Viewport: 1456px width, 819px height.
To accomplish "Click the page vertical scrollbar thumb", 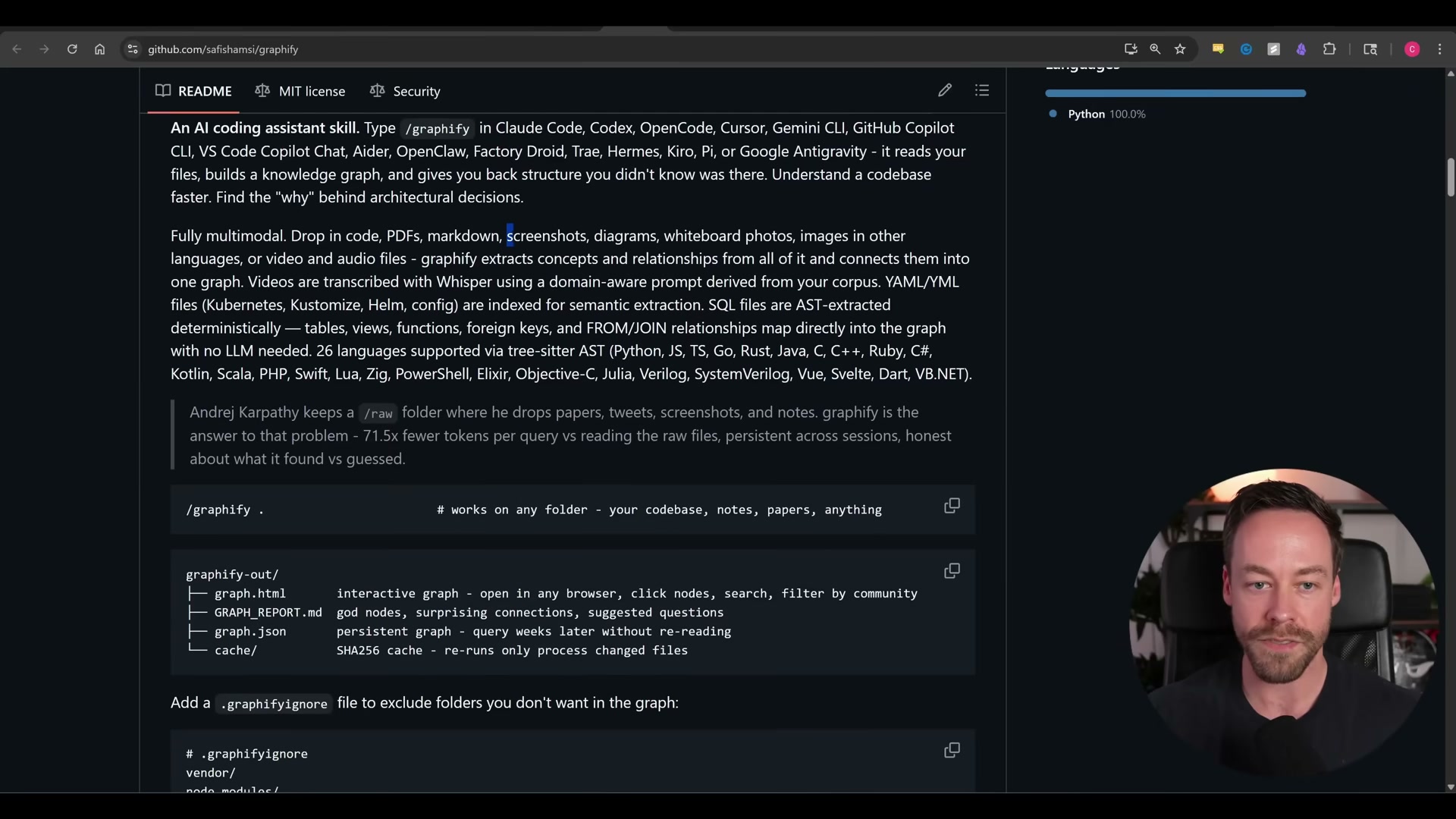I will click(1450, 177).
